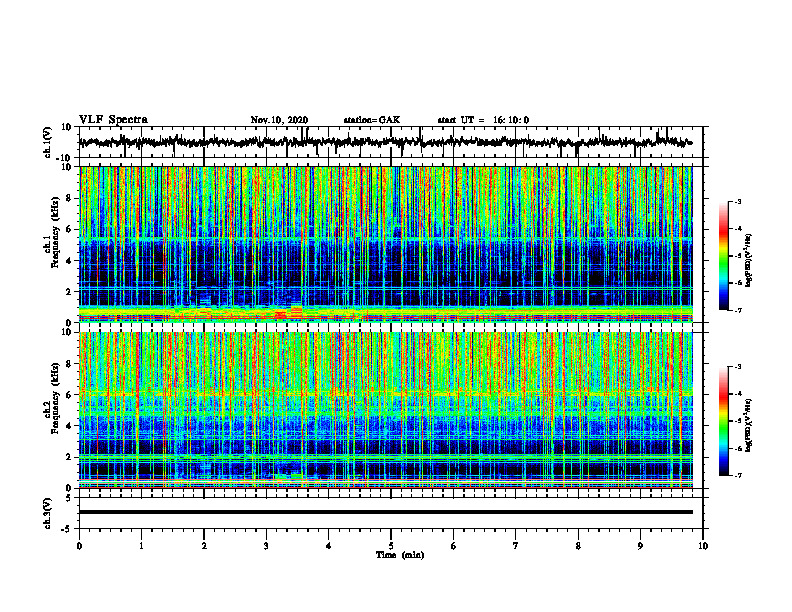The width and height of the screenshot is (792, 612).
Task: Click the "-7" tick on ch.2 colorbar
Action: [738, 475]
